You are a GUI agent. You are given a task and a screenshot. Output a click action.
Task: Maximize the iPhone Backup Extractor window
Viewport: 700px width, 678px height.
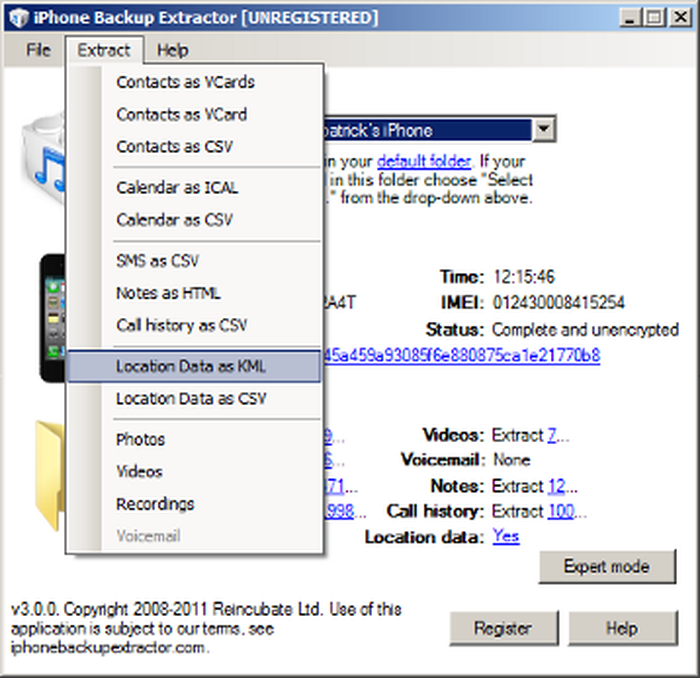point(654,18)
